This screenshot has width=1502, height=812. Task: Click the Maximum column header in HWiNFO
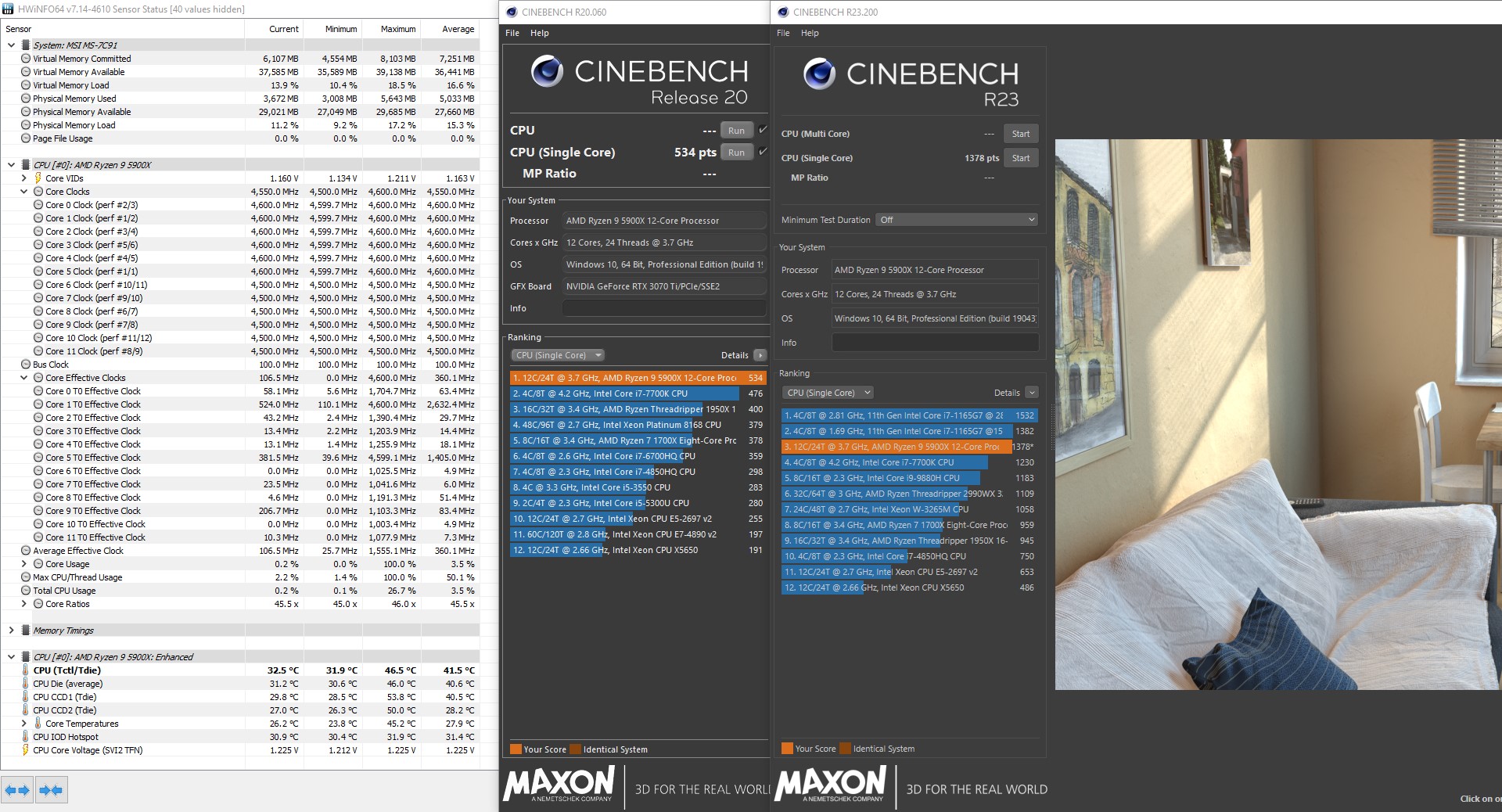tap(391, 29)
